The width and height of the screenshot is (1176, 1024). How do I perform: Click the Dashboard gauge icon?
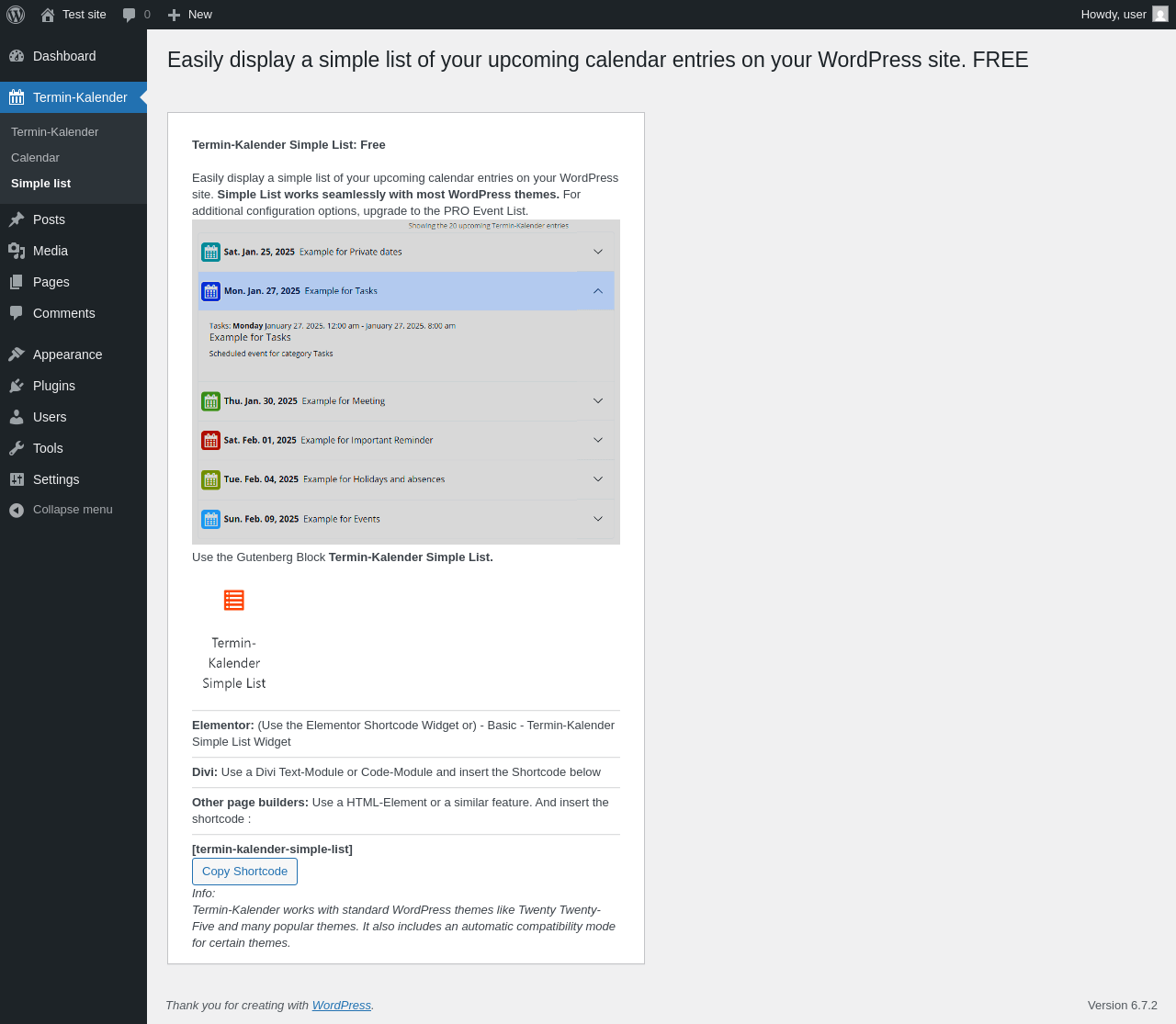(x=17, y=56)
